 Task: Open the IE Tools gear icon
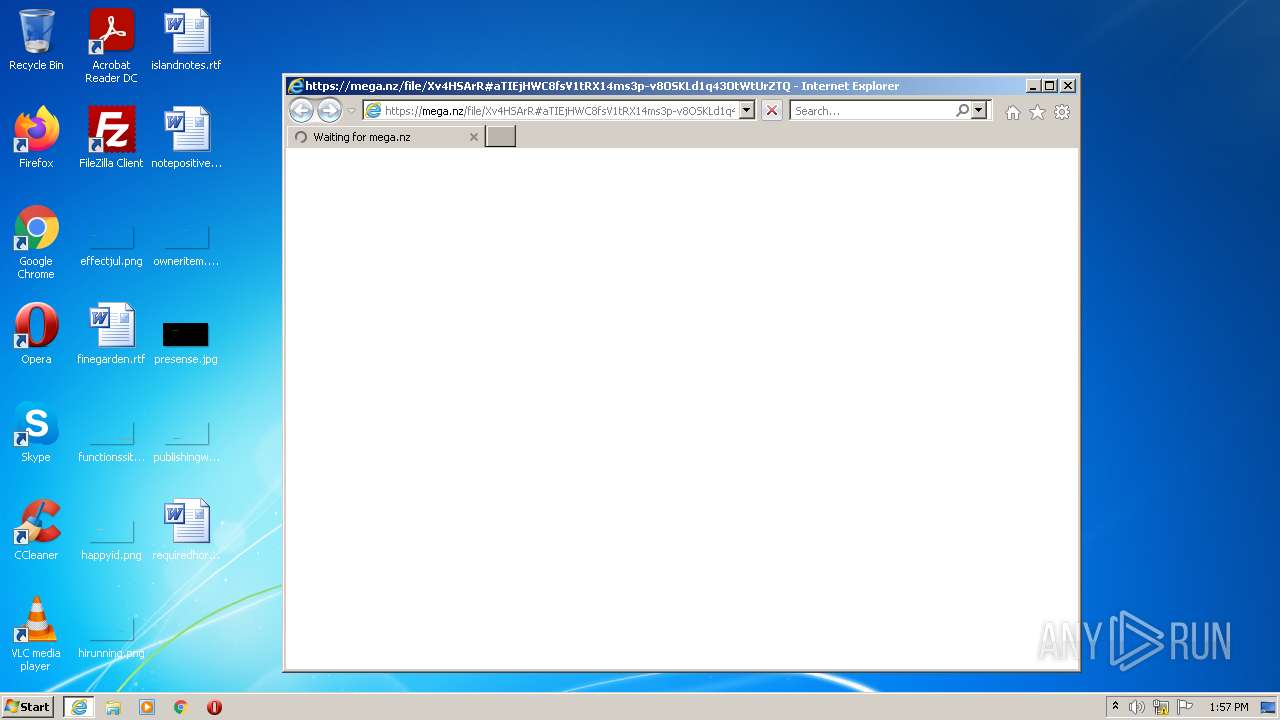coord(1062,112)
